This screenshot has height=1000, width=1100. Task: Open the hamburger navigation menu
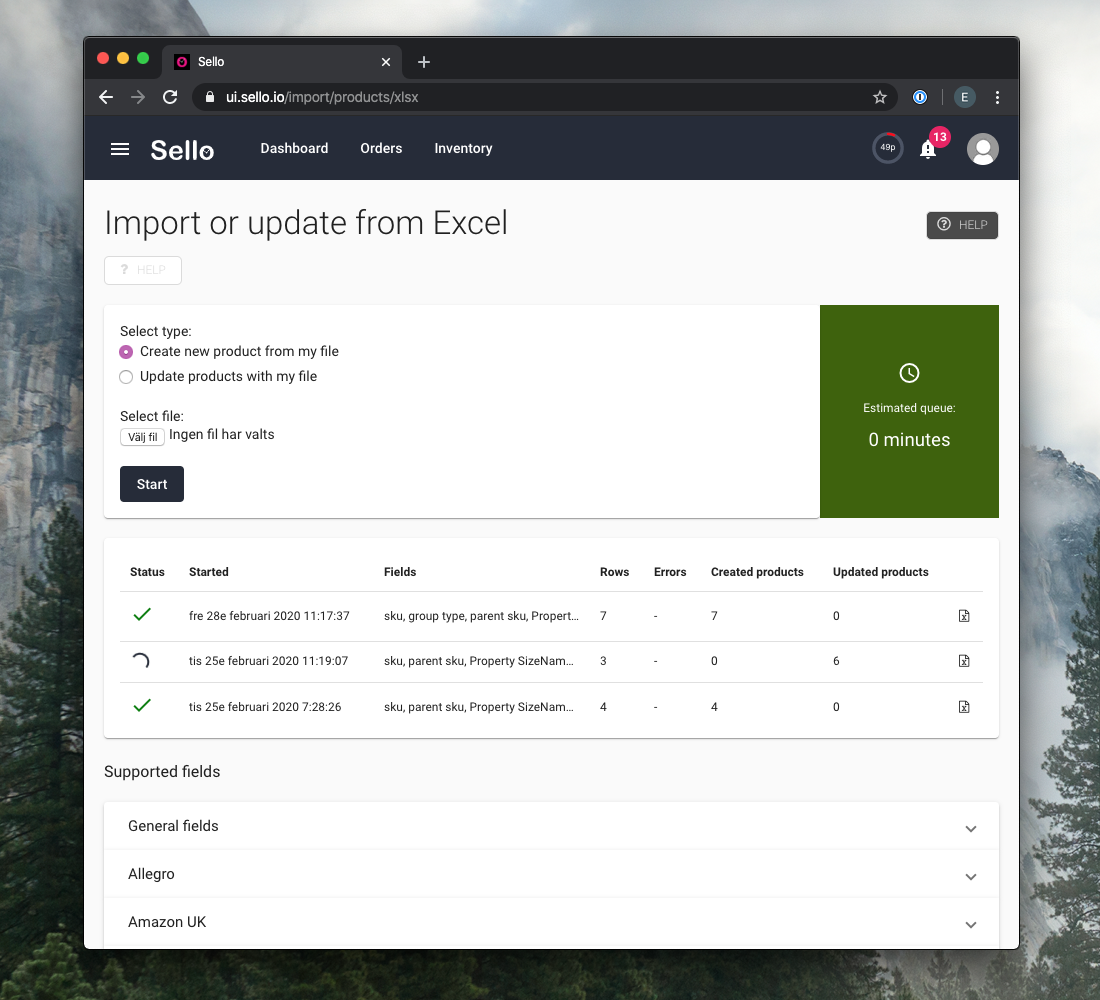click(120, 149)
